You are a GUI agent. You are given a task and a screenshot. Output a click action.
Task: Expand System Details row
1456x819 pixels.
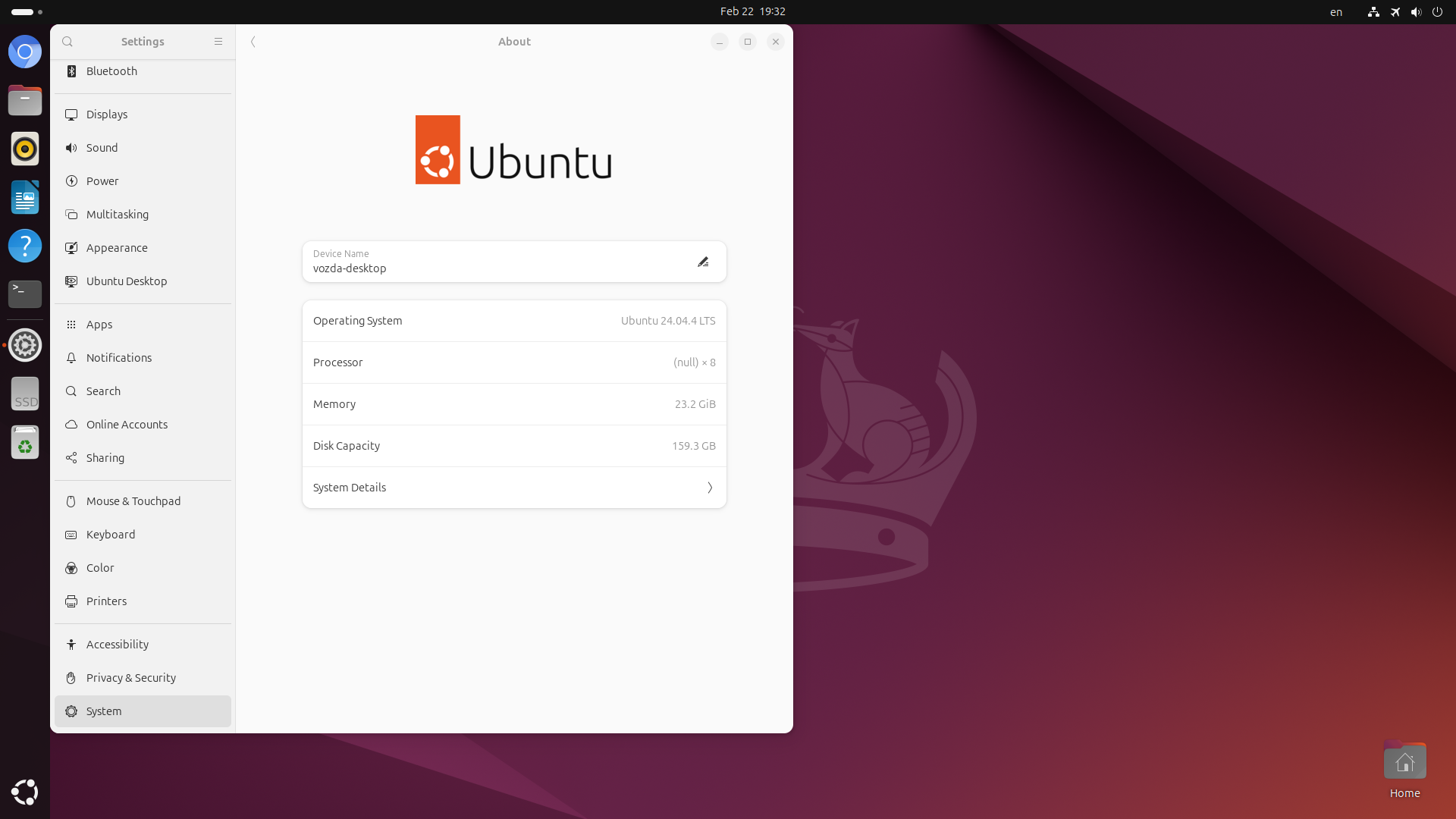(x=514, y=488)
